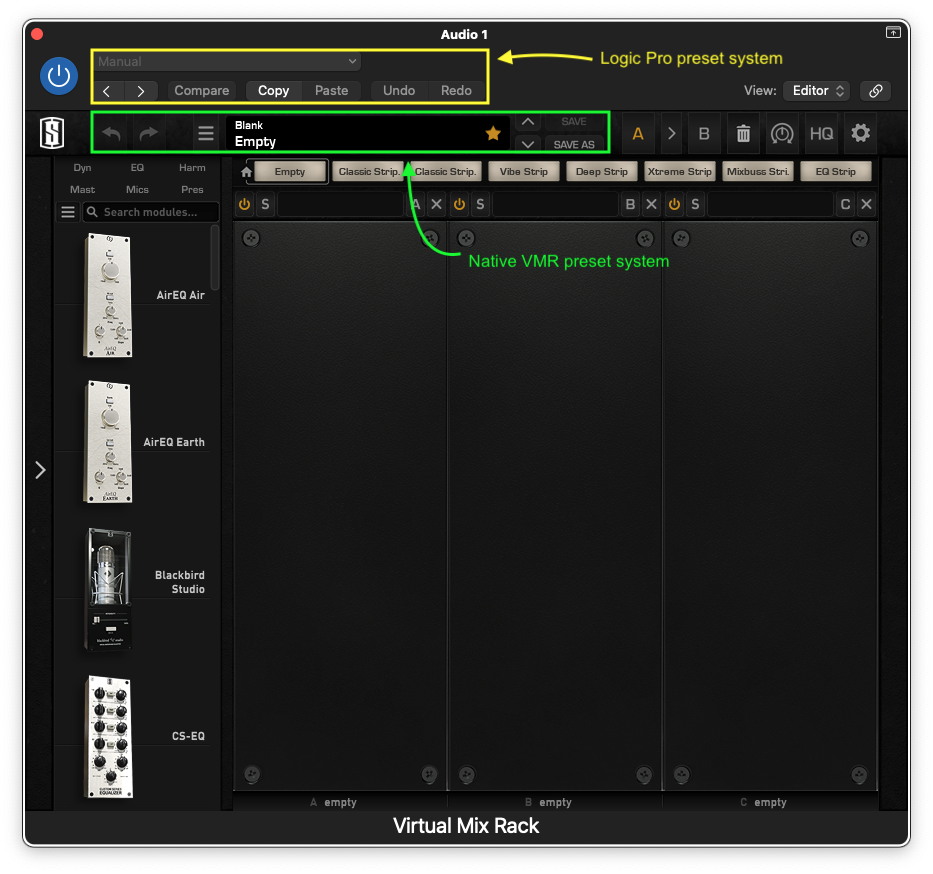This screenshot has height=874, width=933.
Task: Load the Vibe Strip preset
Action: point(524,171)
